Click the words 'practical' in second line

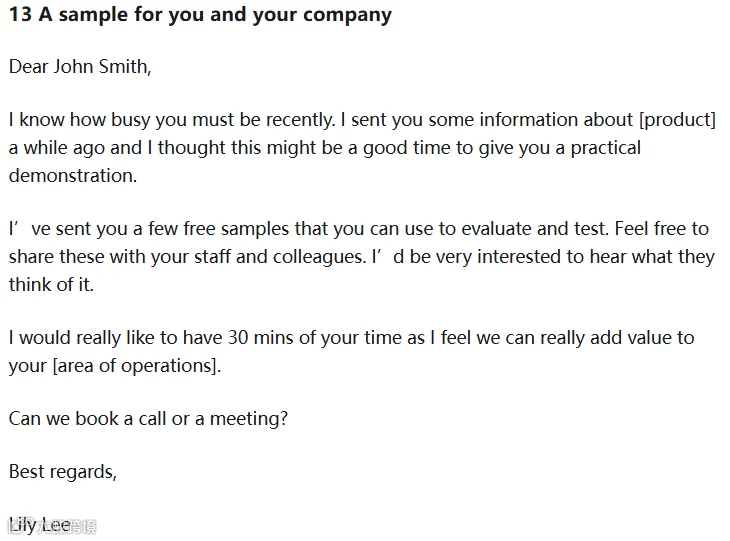point(606,148)
